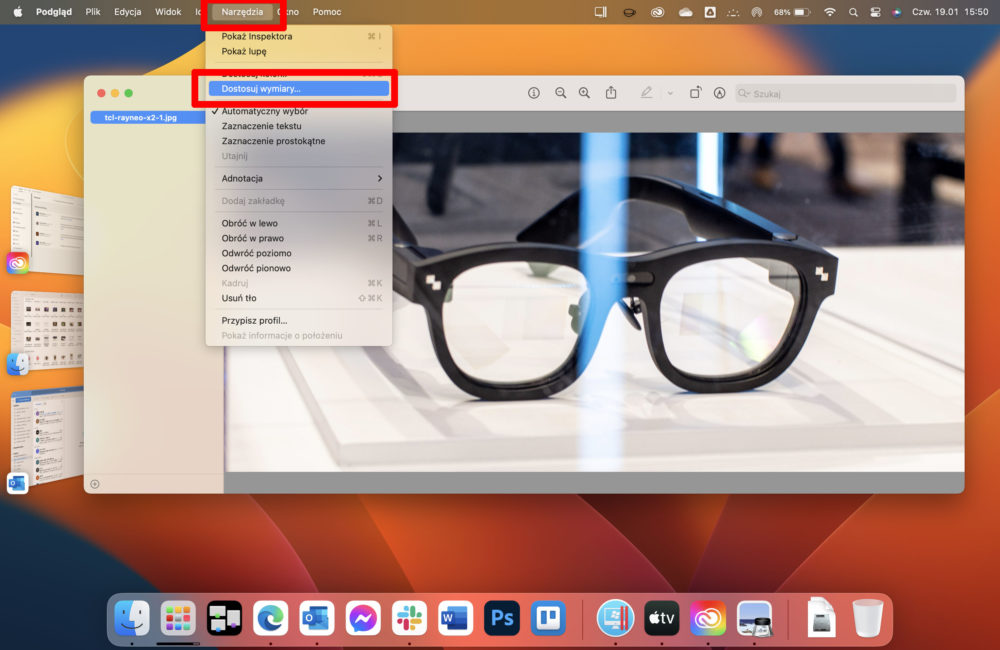
Task: Launch Outlook from the Dock
Action: pyautogui.click(x=317, y=617)
